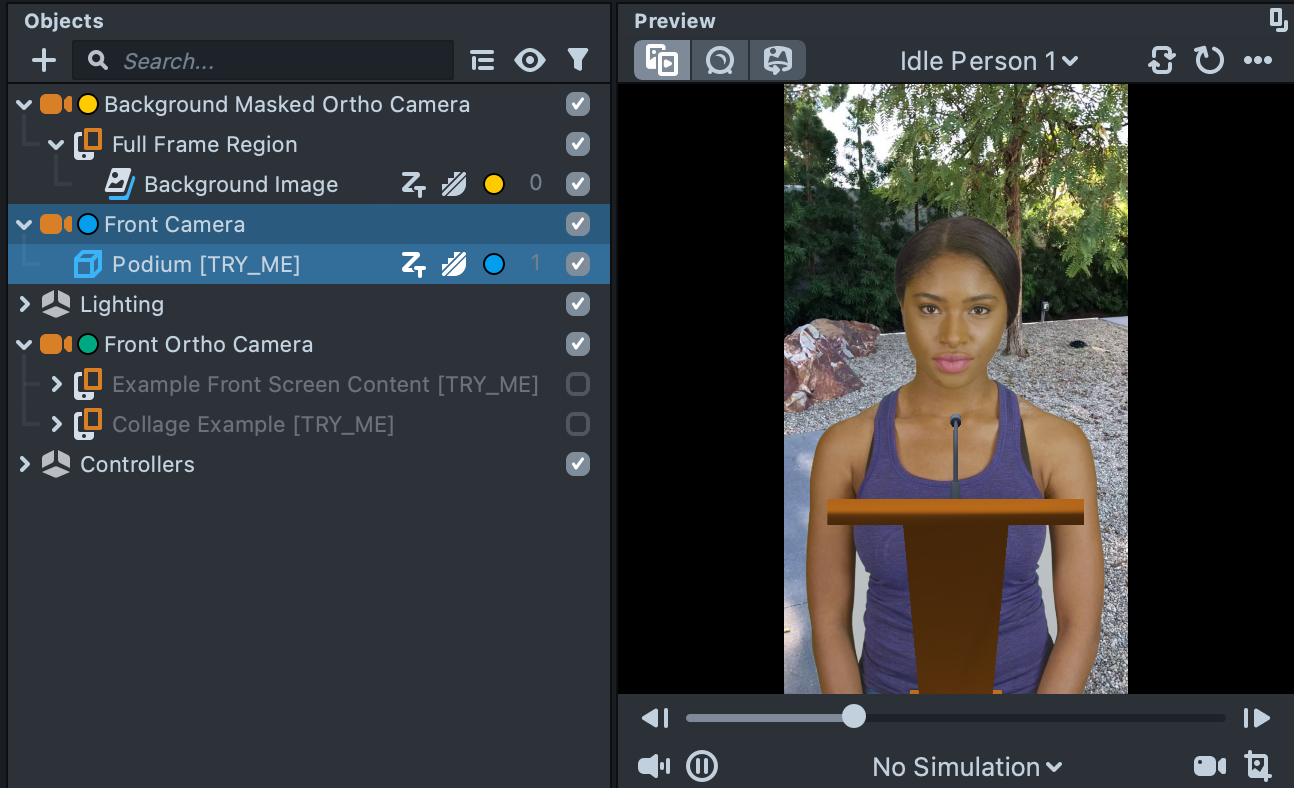Enable Example Front Screen Content checkbox

point(578,384)
